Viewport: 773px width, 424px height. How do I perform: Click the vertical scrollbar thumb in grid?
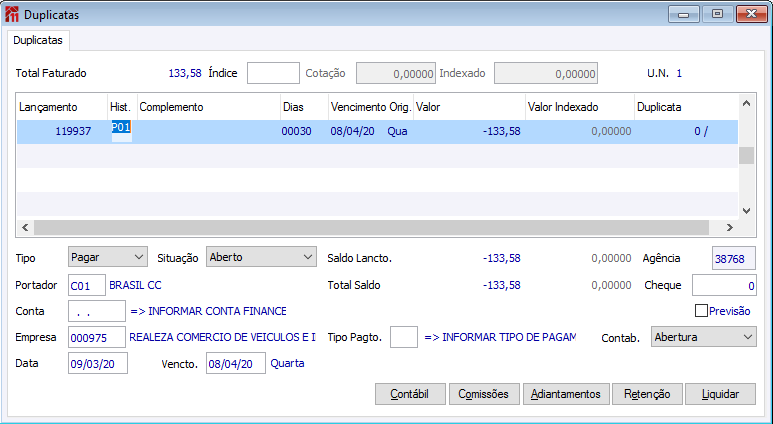(746, 155)
